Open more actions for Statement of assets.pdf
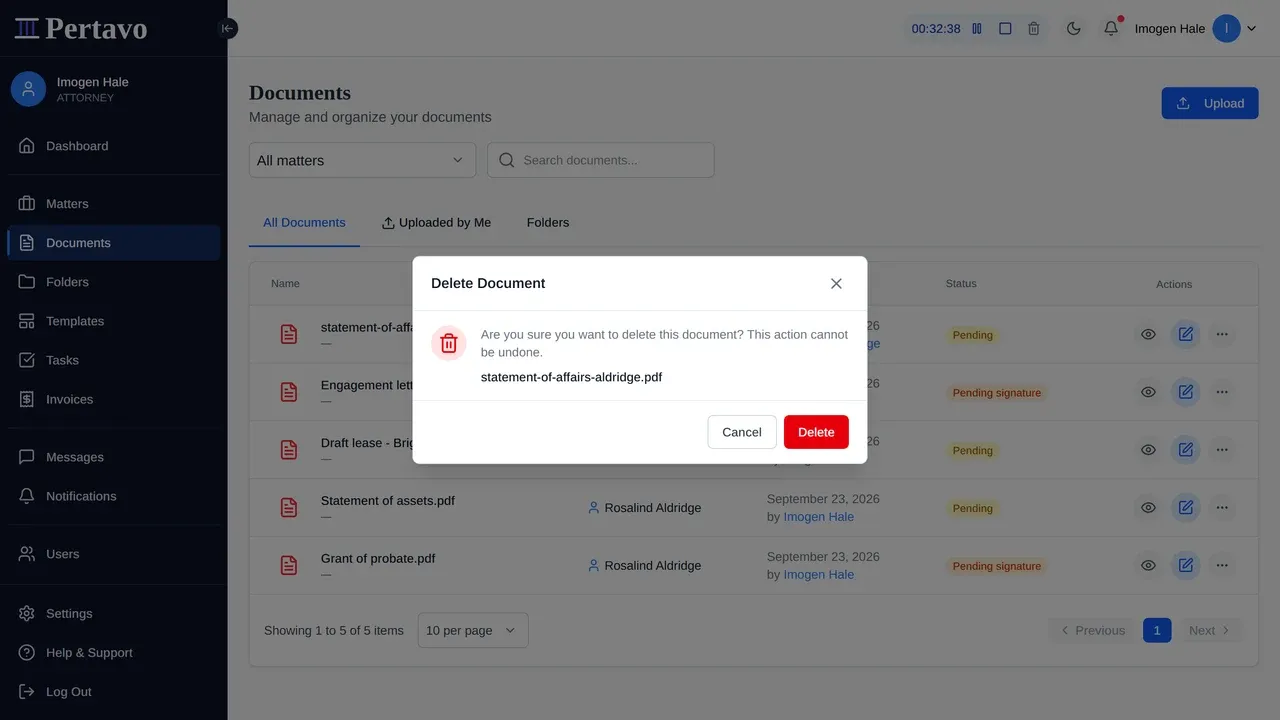 (x=1222, y=508)
